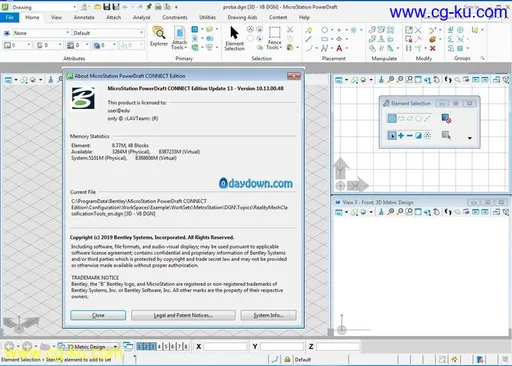This screenshot has height=366, width=512.
Task: Open the File menu
Action: pyautogui.click(x=10, y=17)
